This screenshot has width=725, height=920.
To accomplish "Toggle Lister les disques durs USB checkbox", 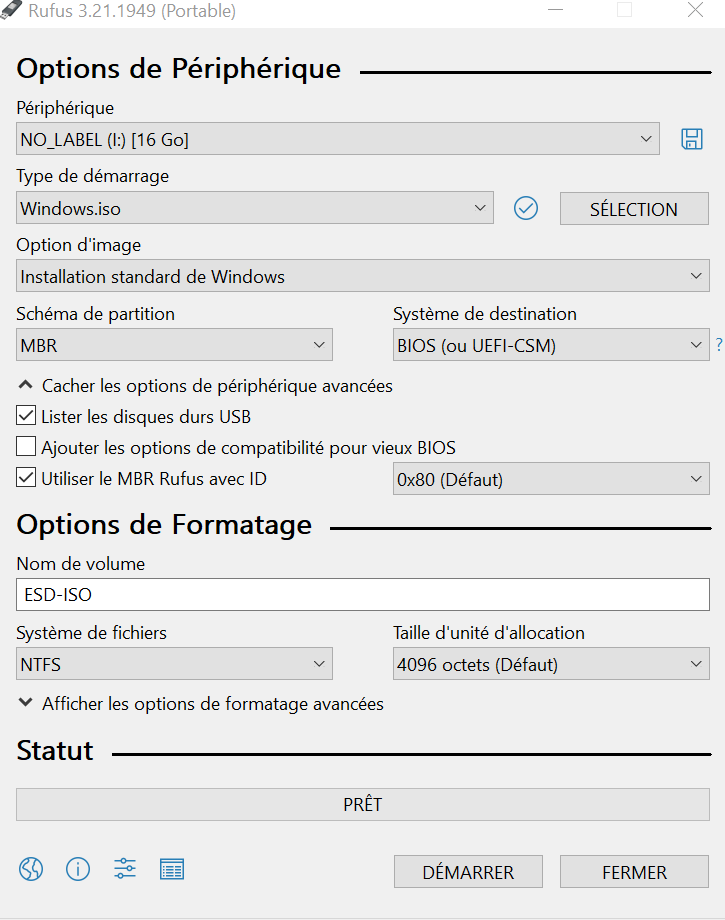I will (x=26, y=415).
